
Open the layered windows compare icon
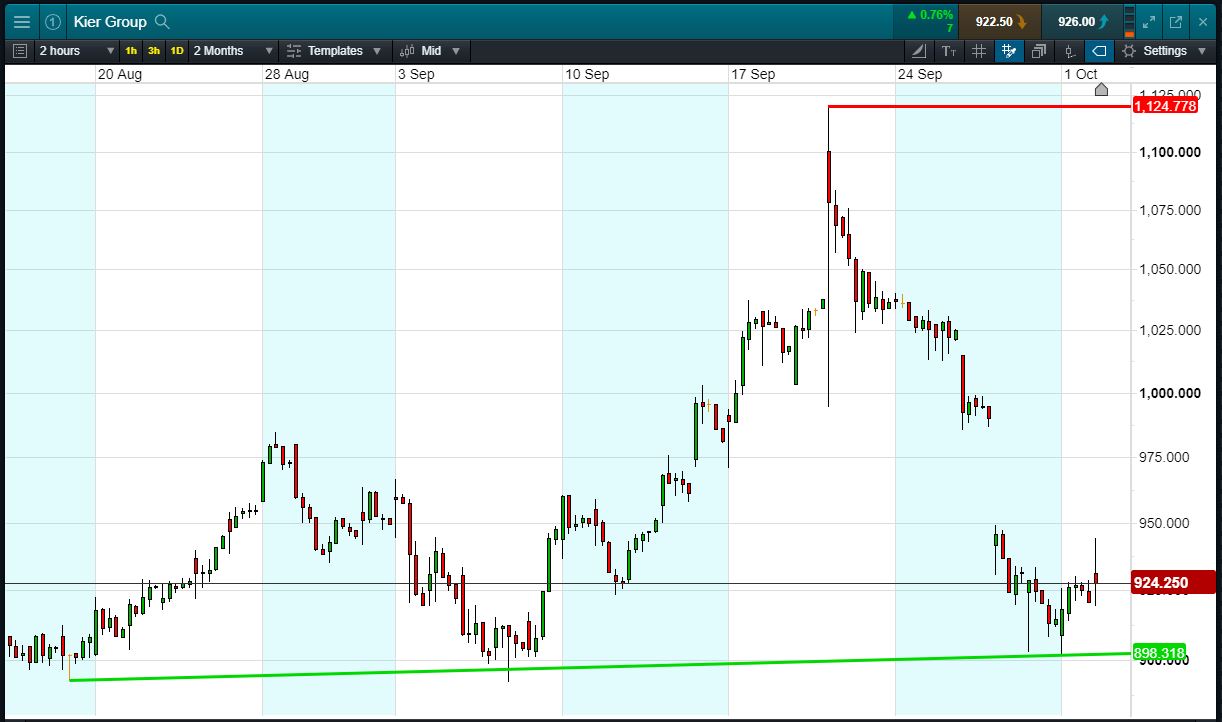(1039, 51)
